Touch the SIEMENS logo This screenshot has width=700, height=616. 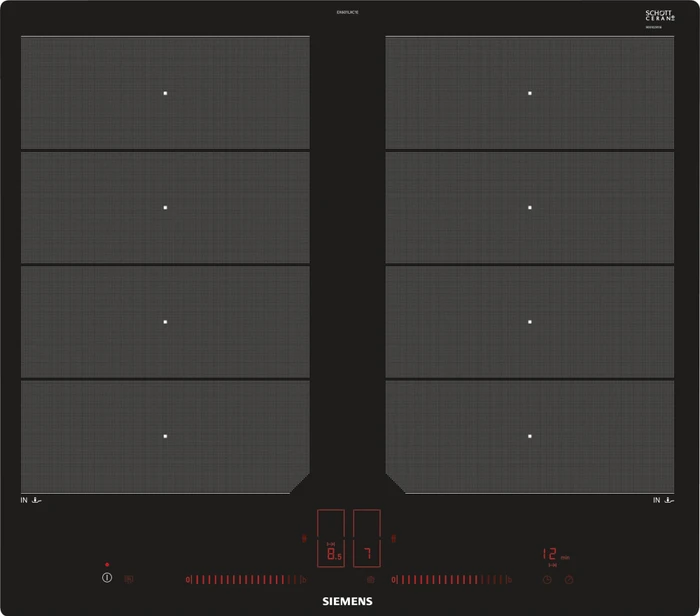point(347,601)
